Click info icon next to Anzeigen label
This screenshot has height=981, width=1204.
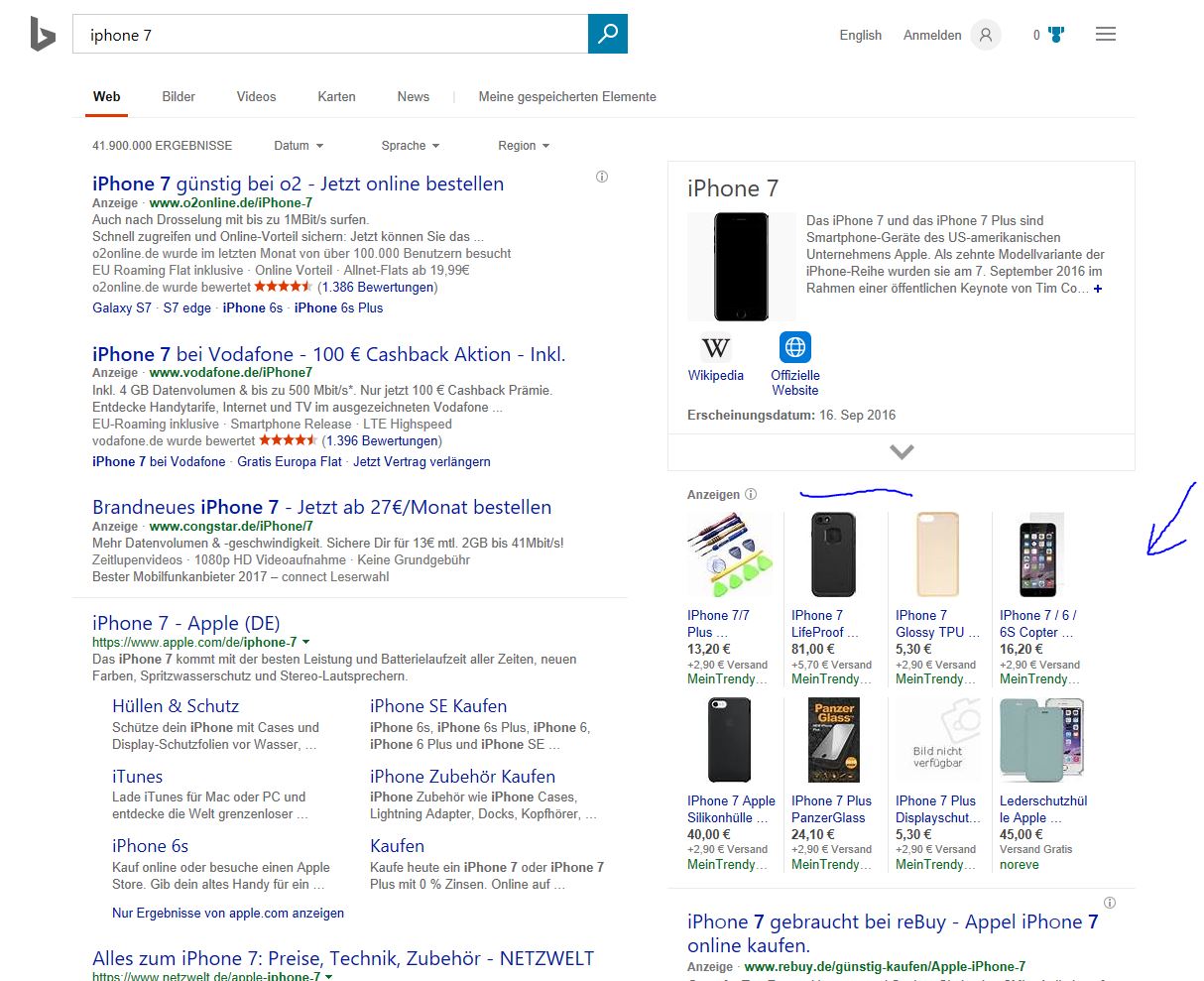click(x=751, y=494)
